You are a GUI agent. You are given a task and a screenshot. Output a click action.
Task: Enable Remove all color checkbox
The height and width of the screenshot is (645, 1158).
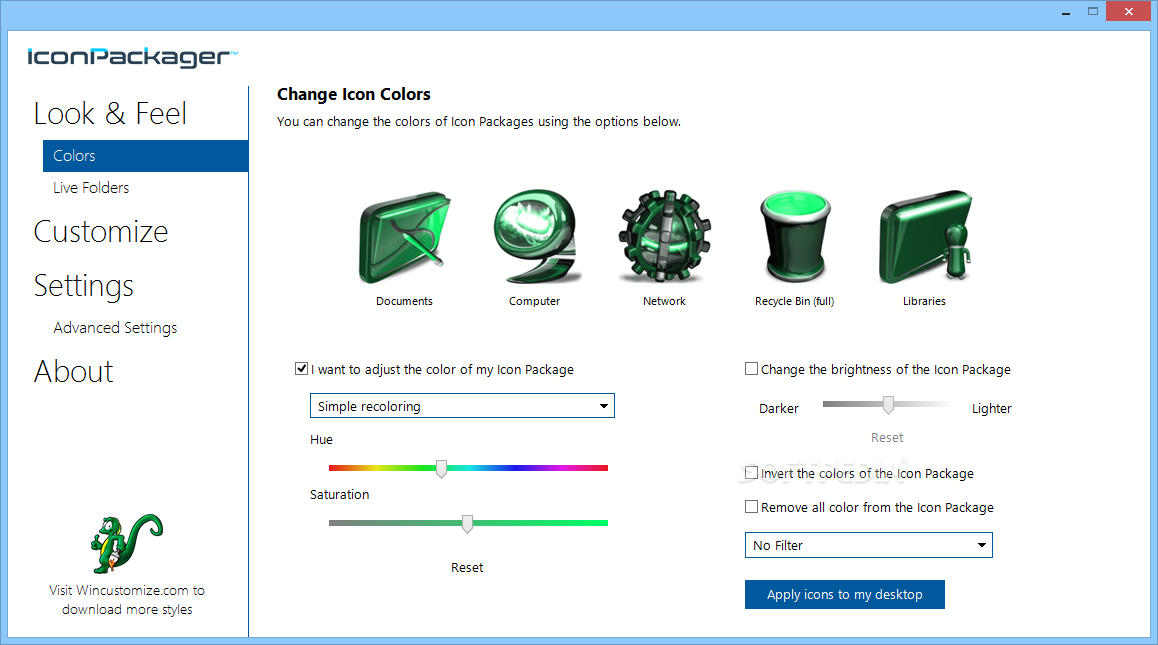click(x=751, y=507)
